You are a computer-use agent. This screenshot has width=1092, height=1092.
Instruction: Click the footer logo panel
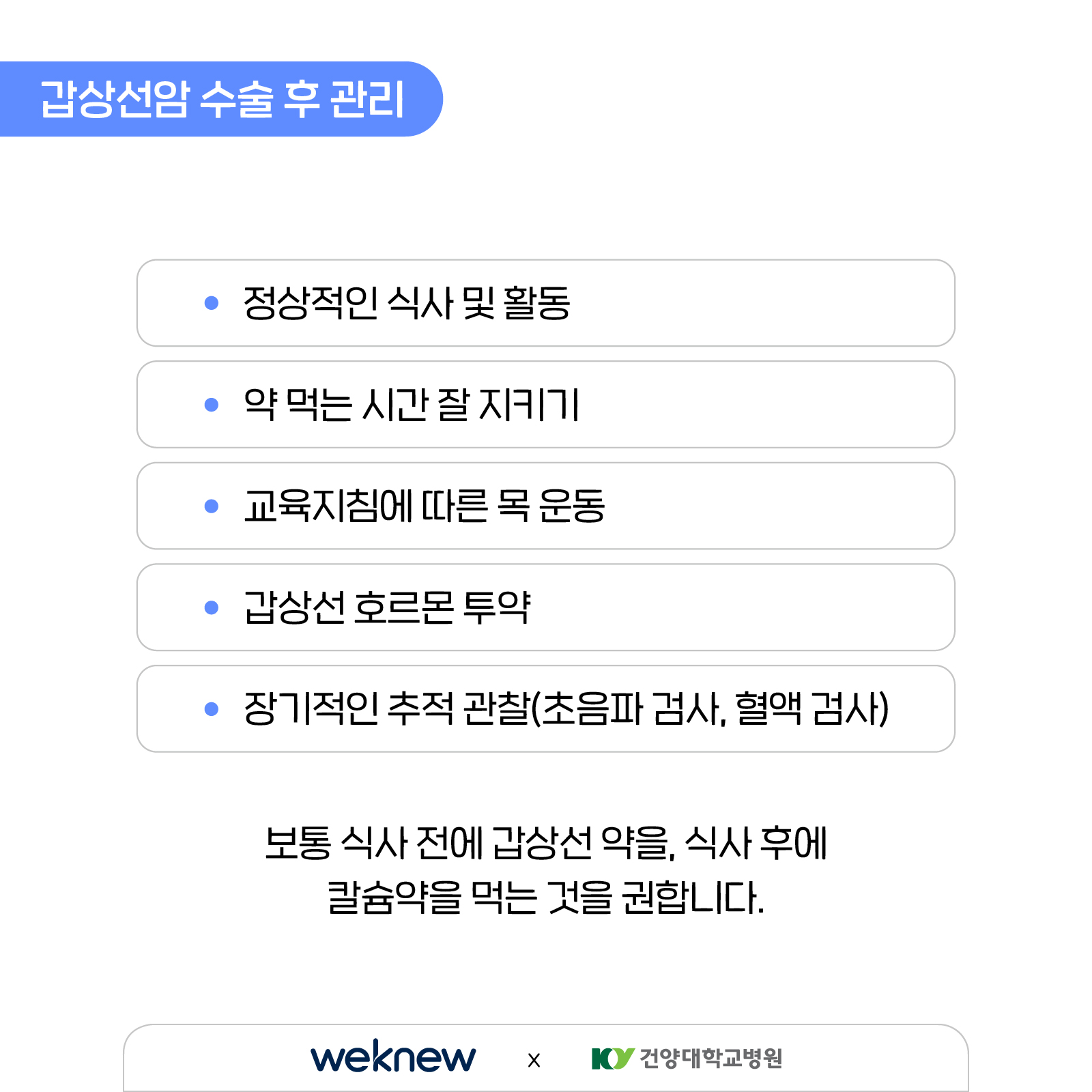coord(546,1058)
